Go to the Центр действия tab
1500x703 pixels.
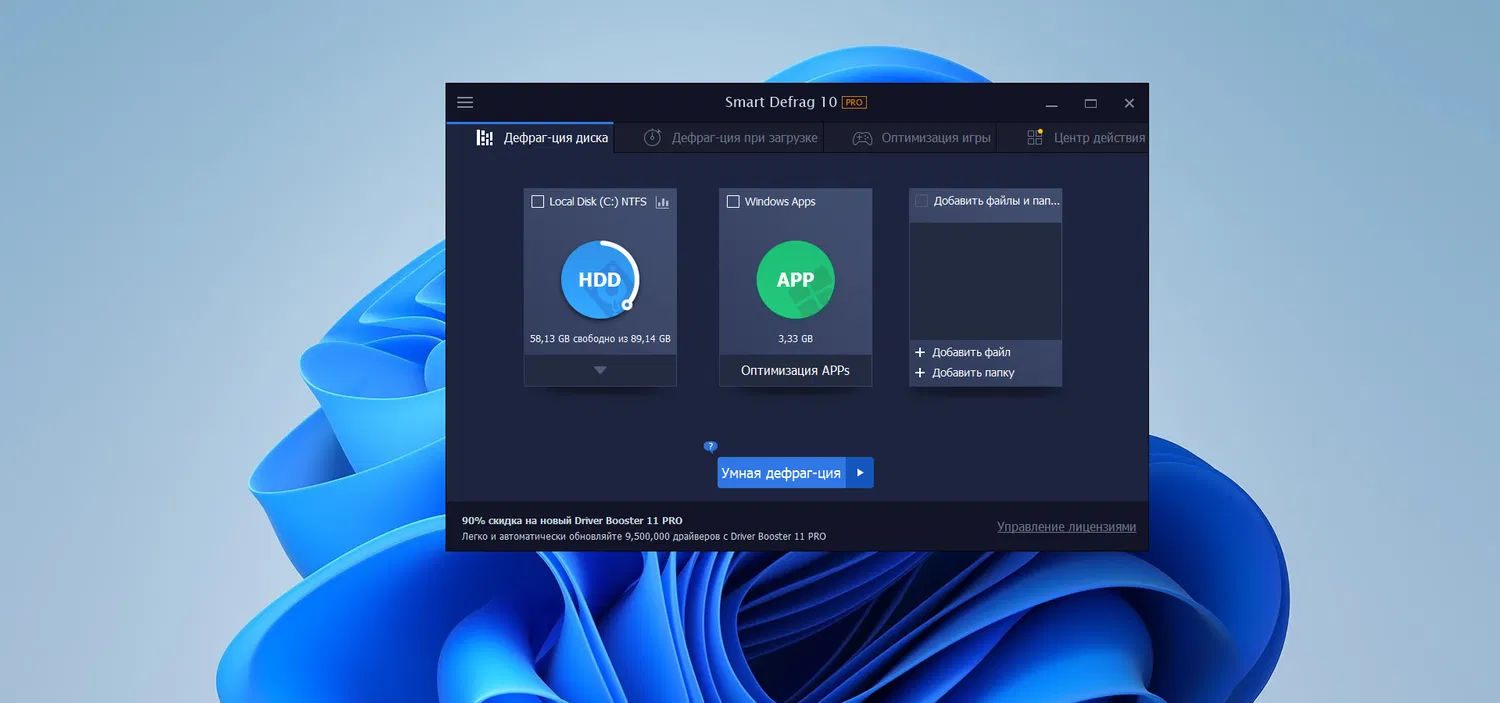point(1086,138)
